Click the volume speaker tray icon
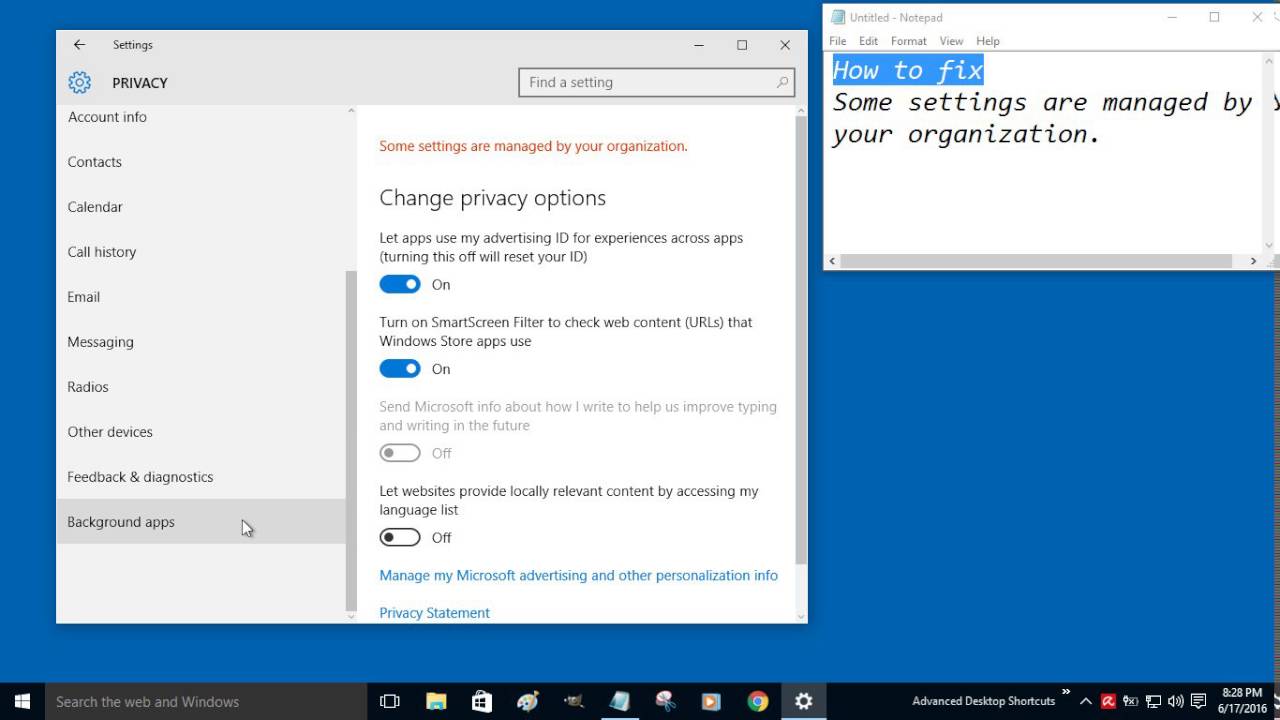Screen dimensions: 1280x720 tap(1176, 701)
